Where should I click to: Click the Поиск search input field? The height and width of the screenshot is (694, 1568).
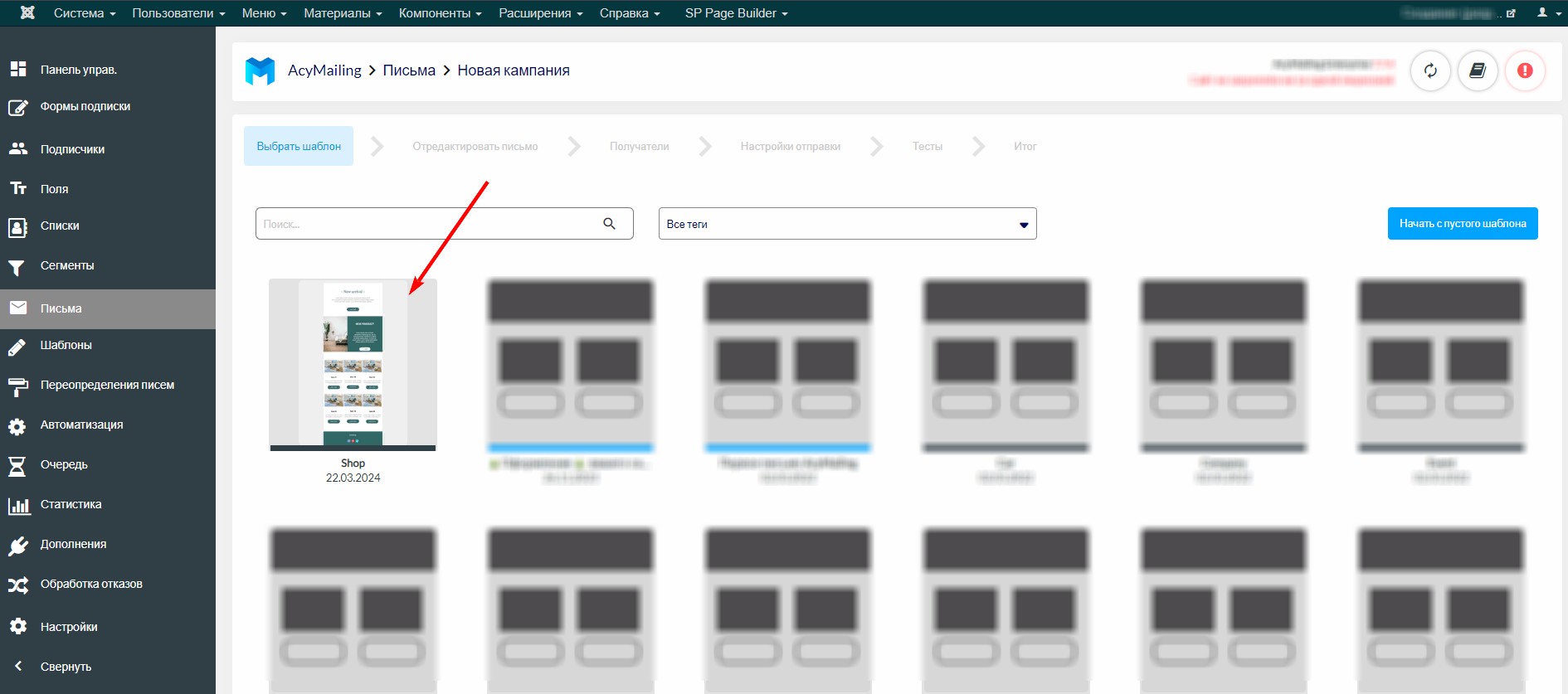(444, 224)
